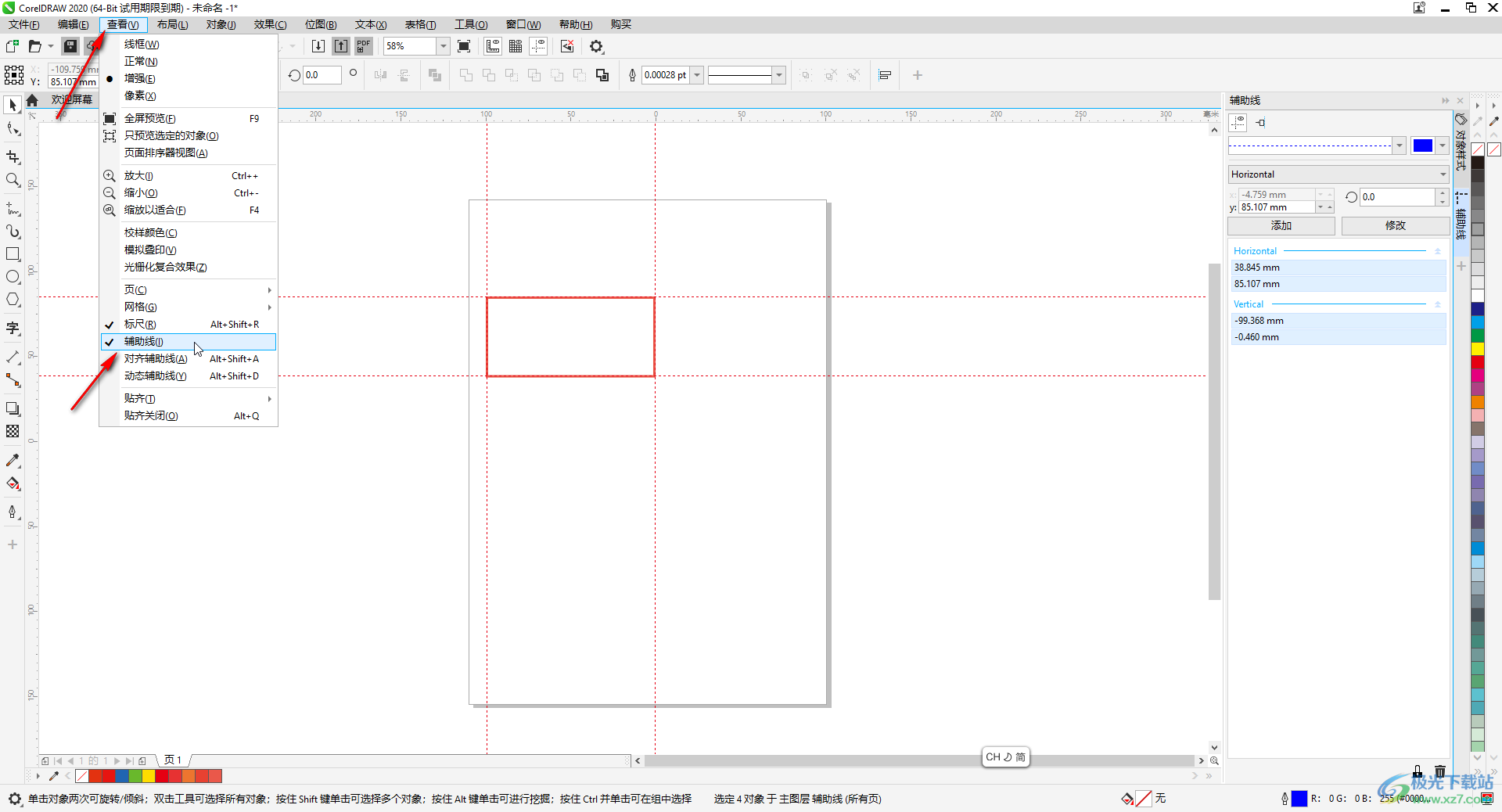The image size is (1502, 812).
Task: Select 85.107 mm horizontal guideline entry
Action: pyautogui.click(x=1339, y=284)
